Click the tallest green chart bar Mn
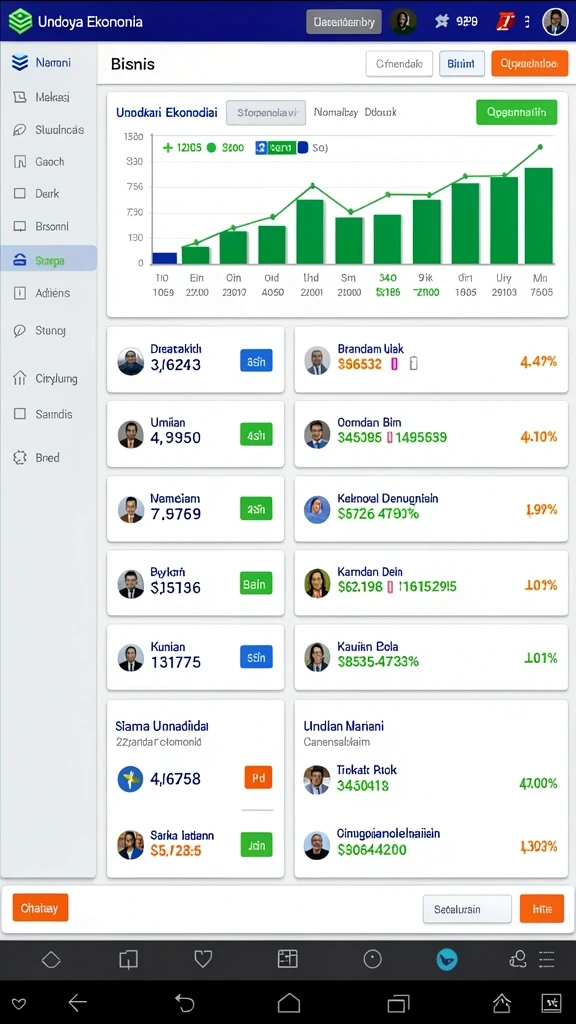Viewport: 576px width, 1024px height. pyautogui.click(x=539, y=216)
